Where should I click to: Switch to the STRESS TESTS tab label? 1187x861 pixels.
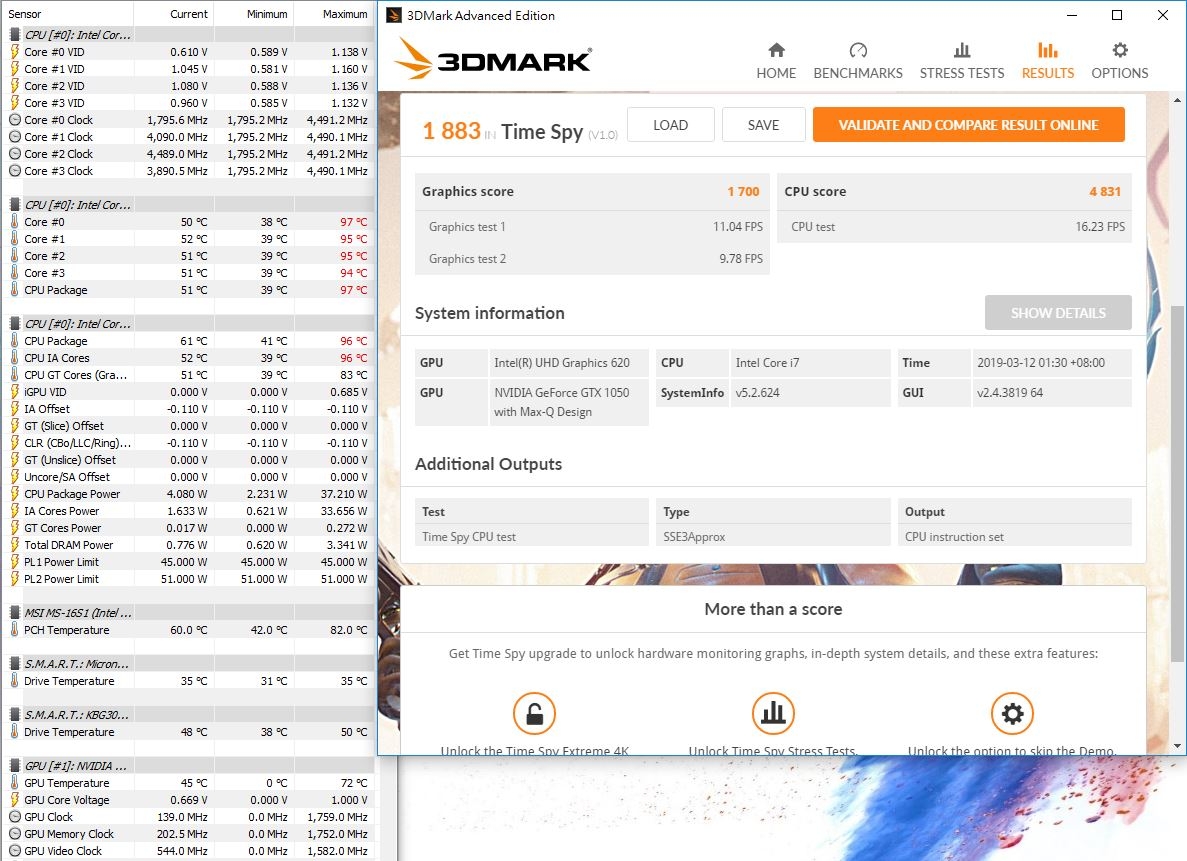pos(961,73)
